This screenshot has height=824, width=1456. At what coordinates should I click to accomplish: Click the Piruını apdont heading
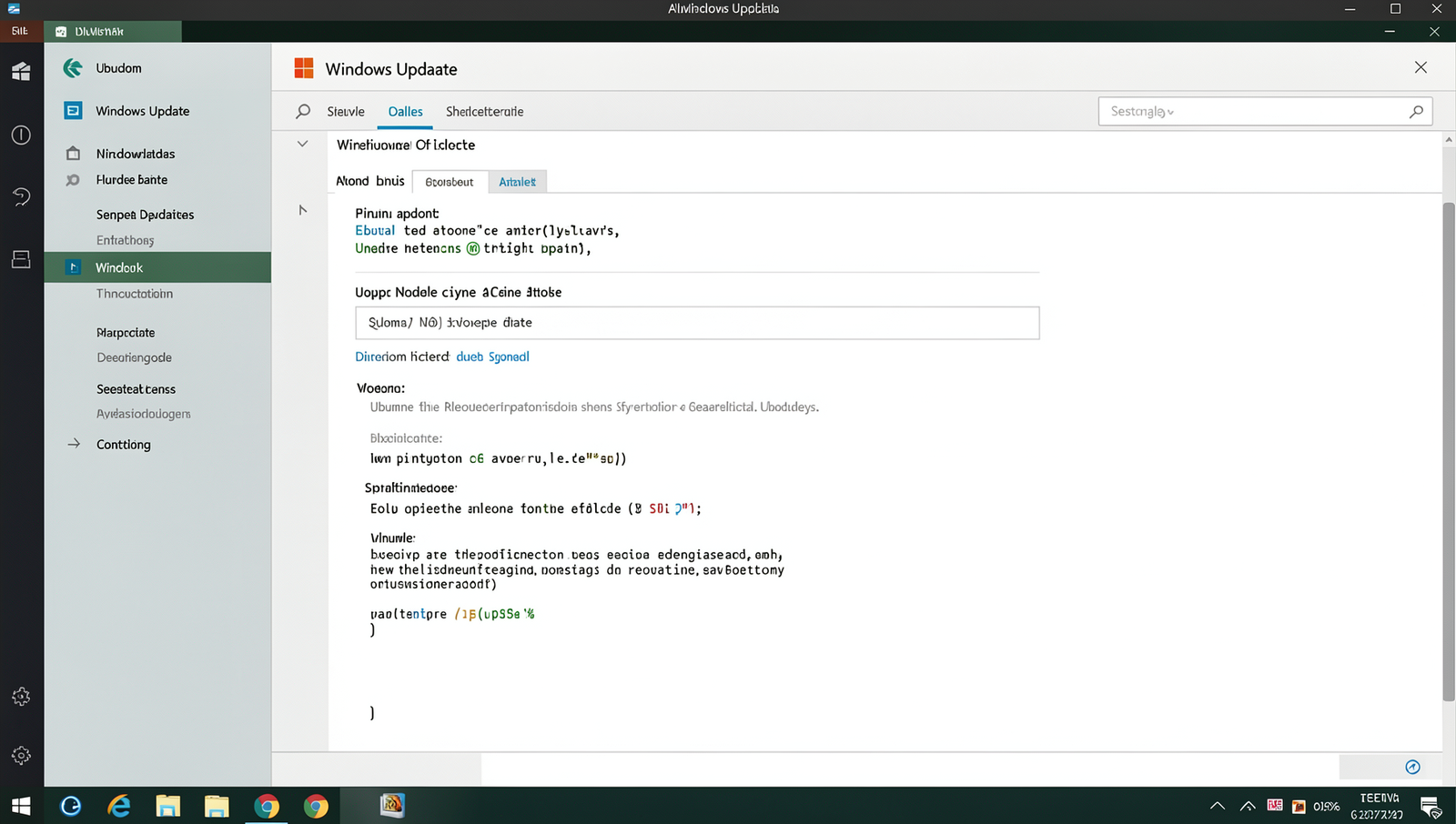tap(397, 213)
